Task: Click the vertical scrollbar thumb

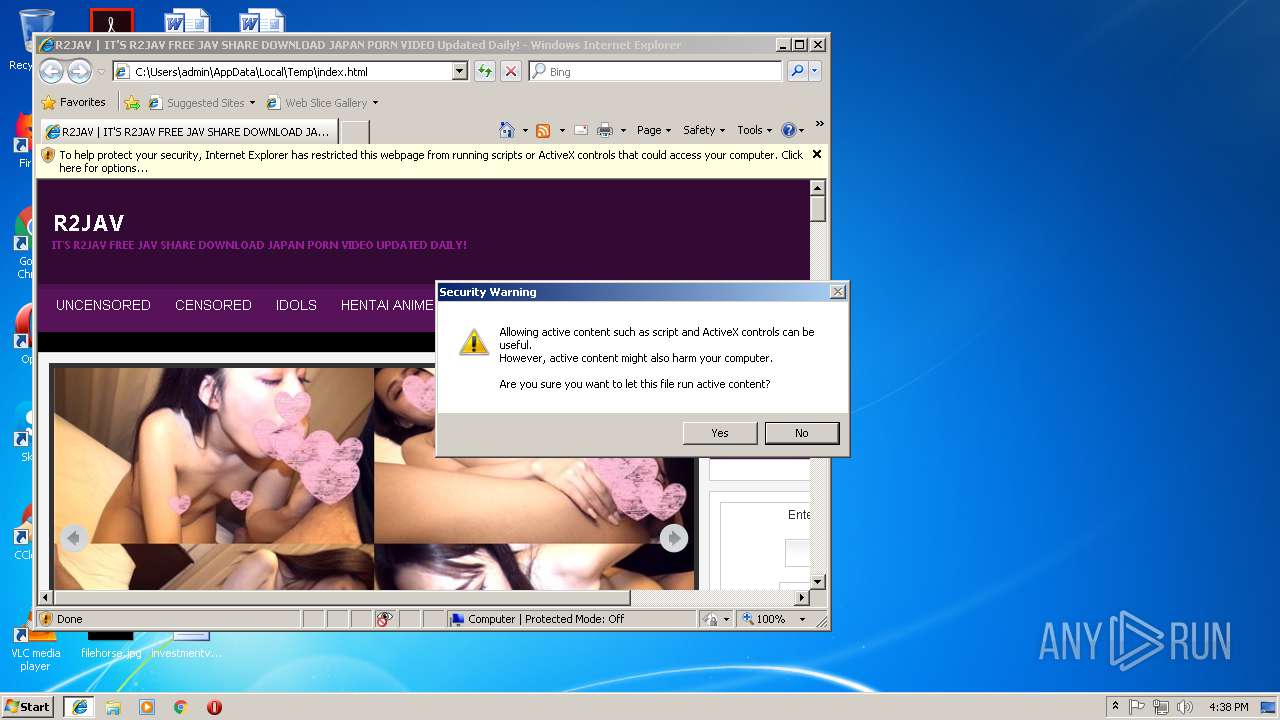Action: pos(817,209)
